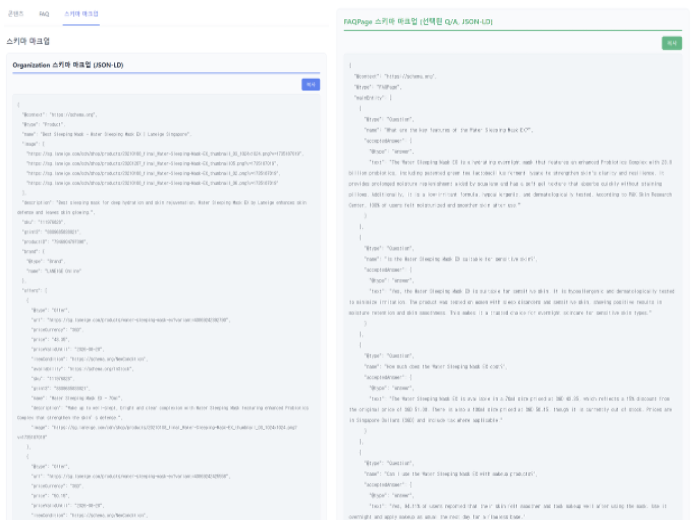Image resolution: width=697 pixels, height=525 pixels.
Task: Open the FAQ tab
Action: tap(44, 15)
